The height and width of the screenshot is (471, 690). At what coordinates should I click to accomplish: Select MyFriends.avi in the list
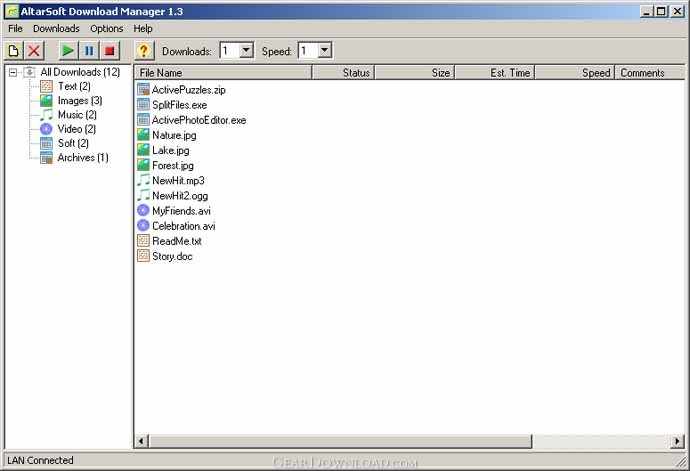[x=181, y=211]
